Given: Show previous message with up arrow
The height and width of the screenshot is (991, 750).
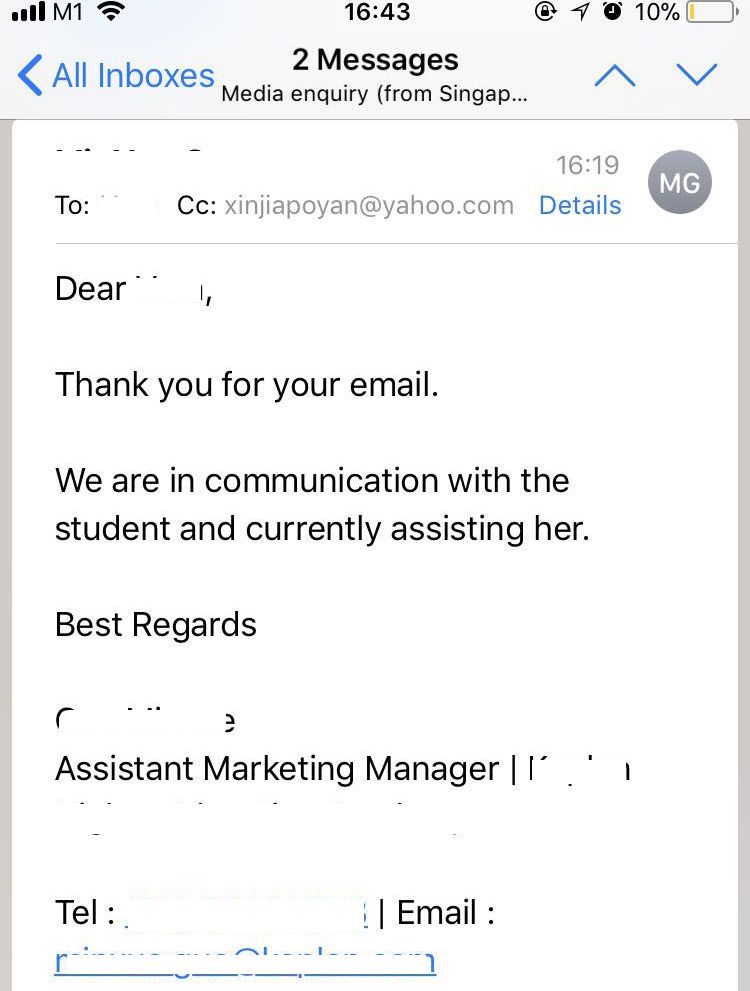Looking at the screenshot, I should point(615,75).
